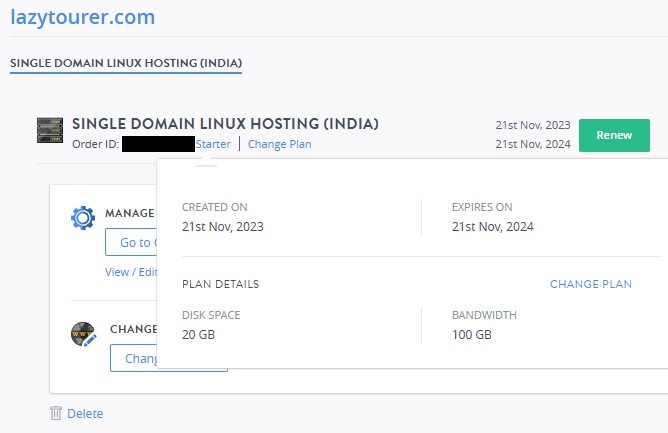This screenshot has height=433, width=668.
Task: Click the server rack icon beside hosting title
Action: pos(50,130)
